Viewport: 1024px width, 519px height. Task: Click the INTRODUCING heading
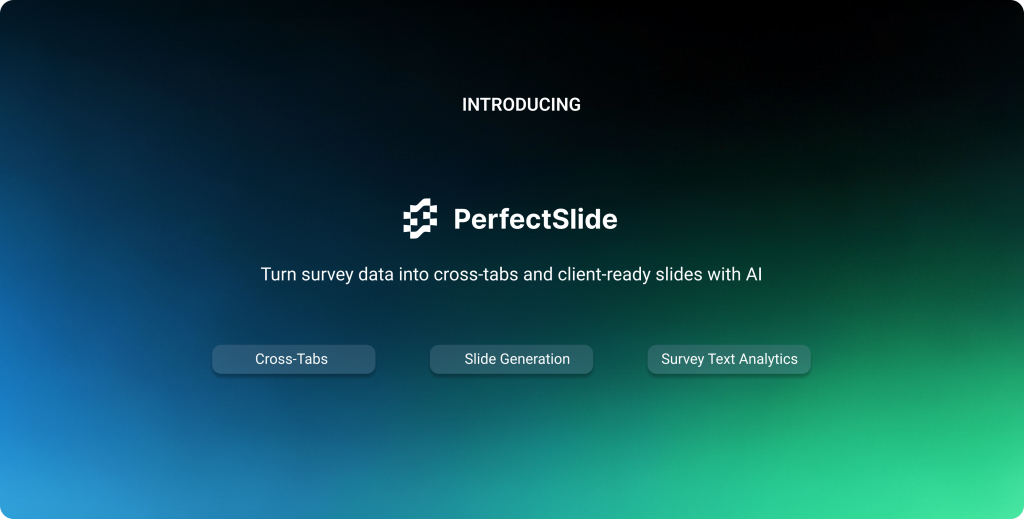(x=521, y=104)
